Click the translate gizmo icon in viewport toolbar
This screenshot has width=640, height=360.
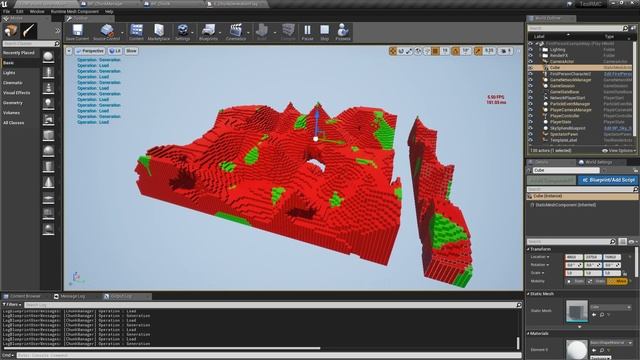click(x=393, y=51)
